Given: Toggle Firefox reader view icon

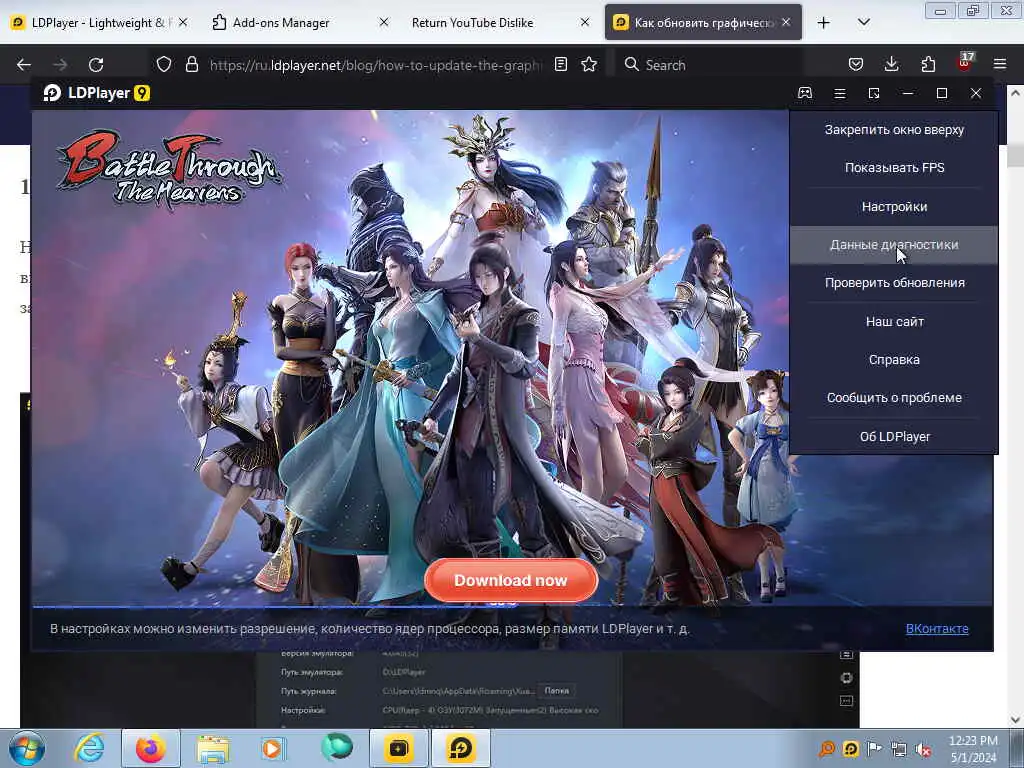Looking at the screenshot, I should (560, 64).
